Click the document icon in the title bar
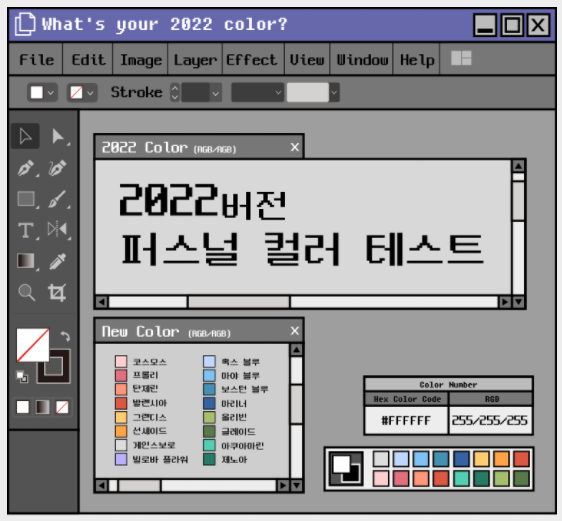The height and width of the screenshot is (521, 562). point(25,24)
